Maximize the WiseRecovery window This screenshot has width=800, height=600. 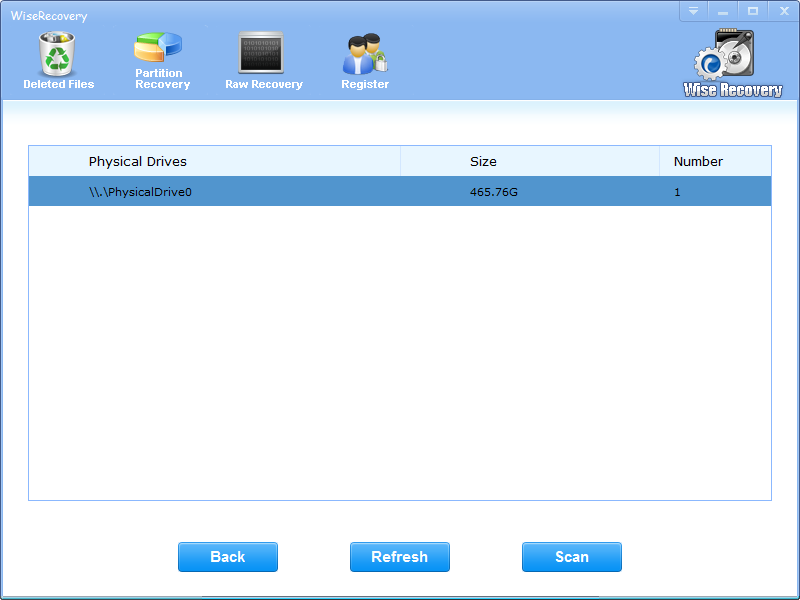[752, 11]
